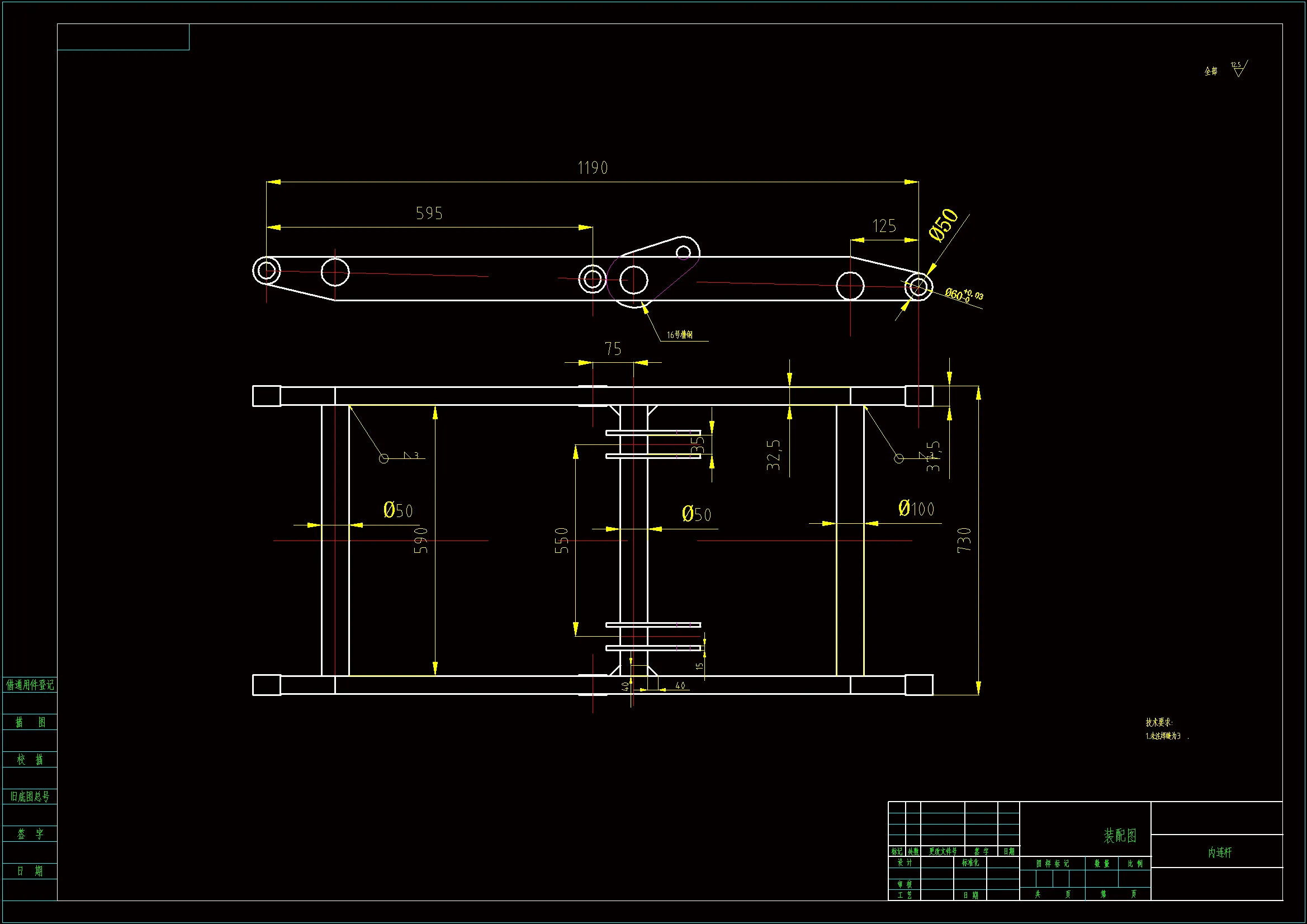
Task: Select the 借通用件登记 sidebar cell
Action: pos(30,685)
